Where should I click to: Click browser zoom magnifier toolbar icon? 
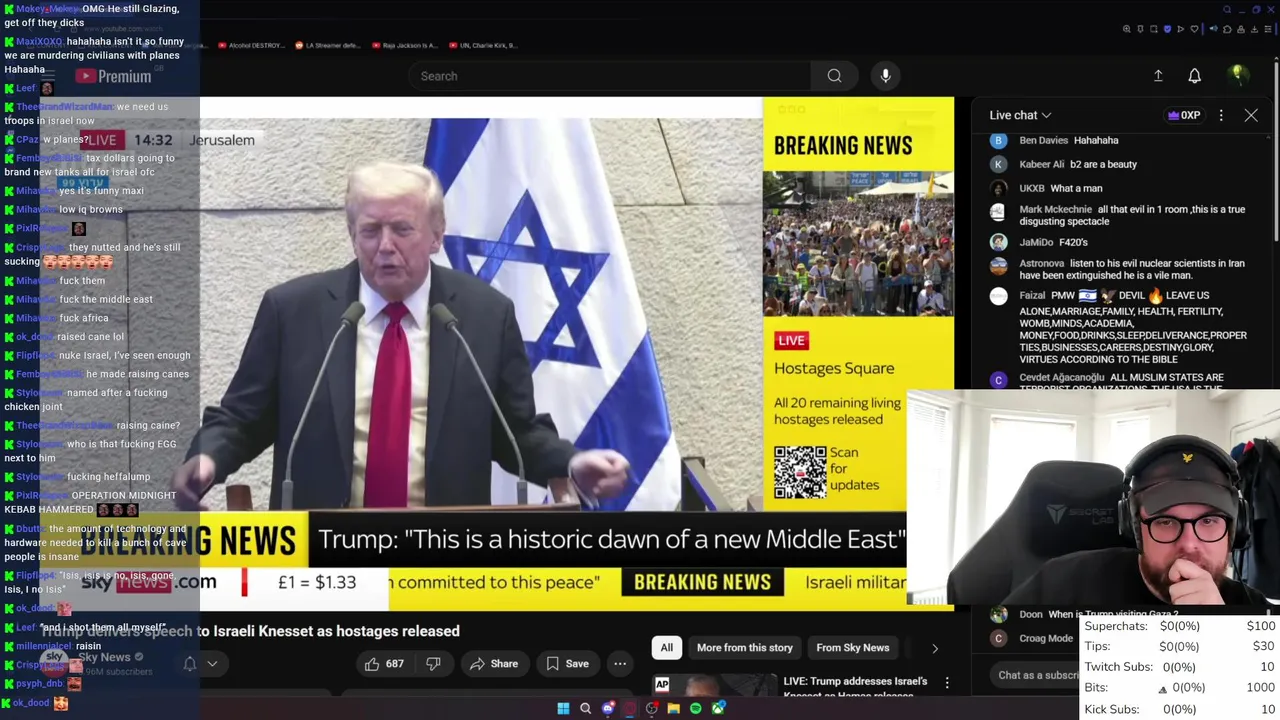pos(1127,29)
